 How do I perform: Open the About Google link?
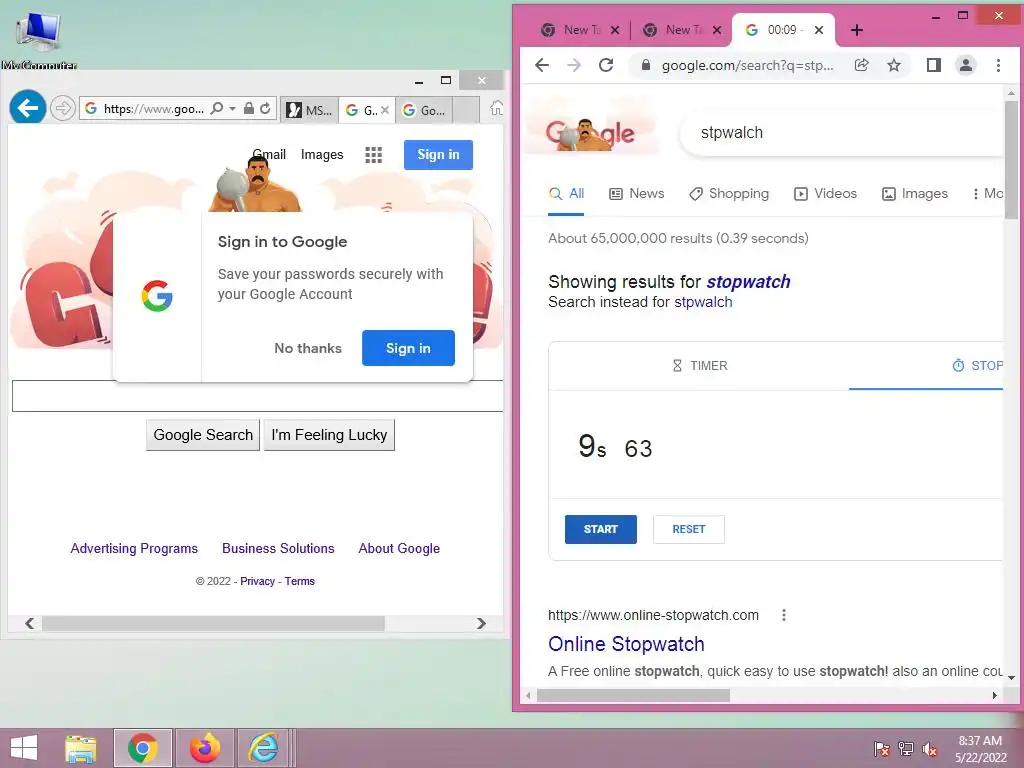coord(399,549)
